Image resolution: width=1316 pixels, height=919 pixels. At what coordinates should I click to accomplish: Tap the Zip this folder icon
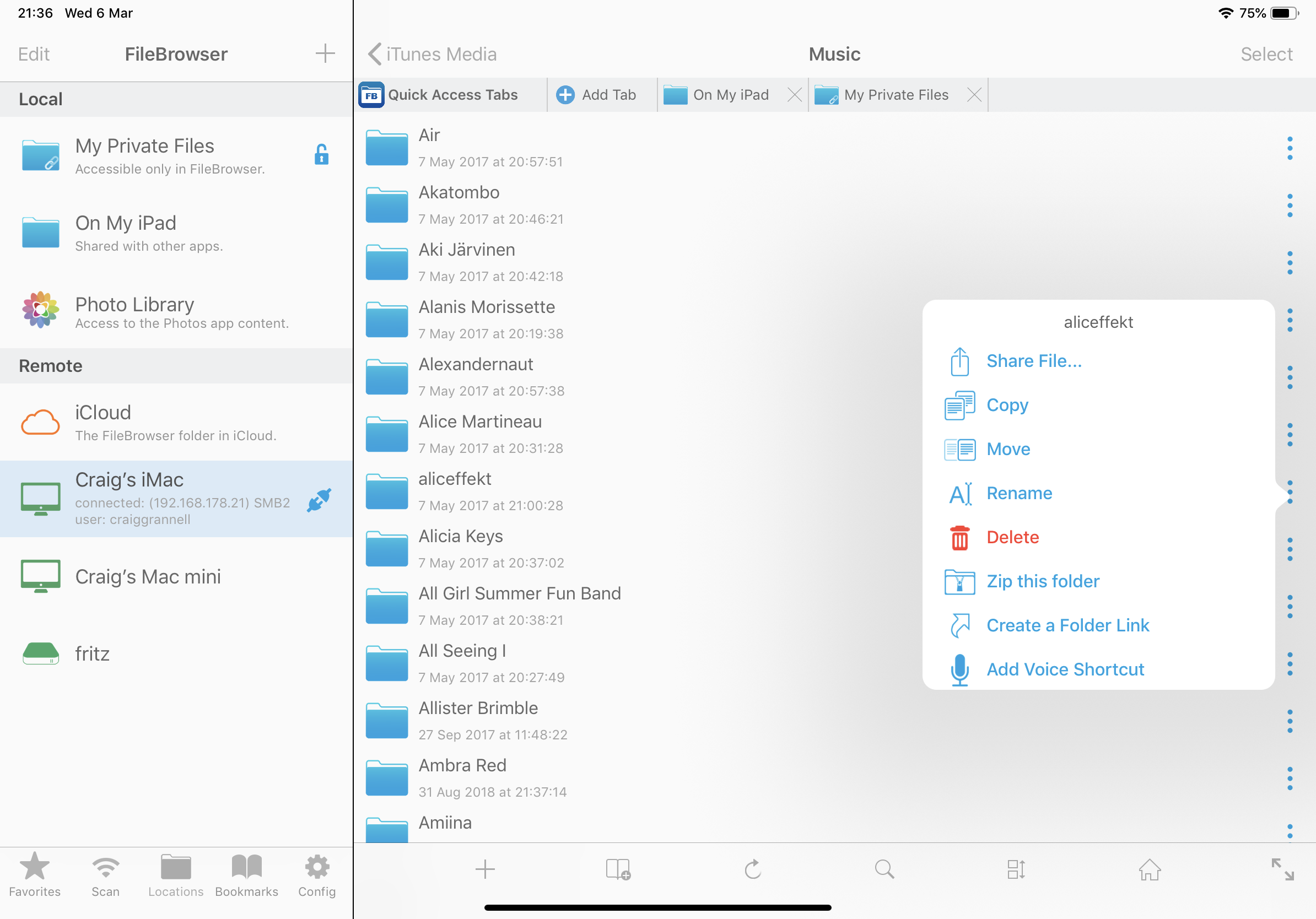click(x=959, y=581)
